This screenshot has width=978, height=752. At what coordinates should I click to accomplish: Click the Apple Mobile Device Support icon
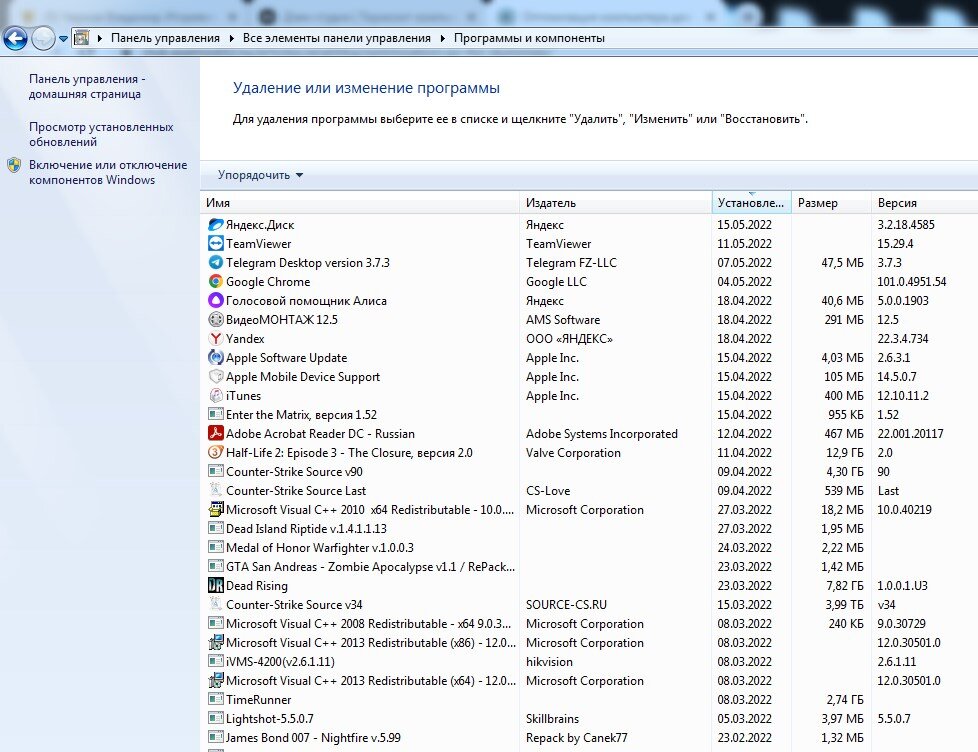coord(216,377)
